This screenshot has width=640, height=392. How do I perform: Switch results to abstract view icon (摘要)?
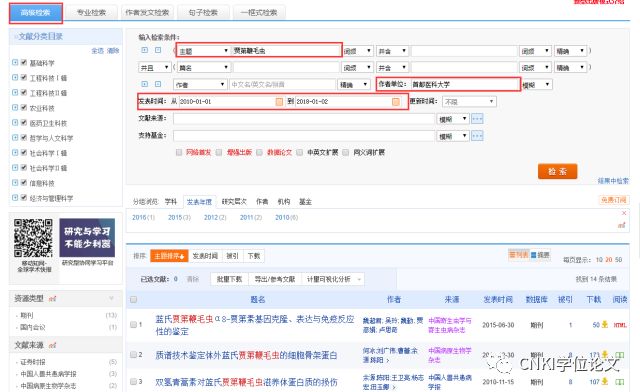click(540, 255)
